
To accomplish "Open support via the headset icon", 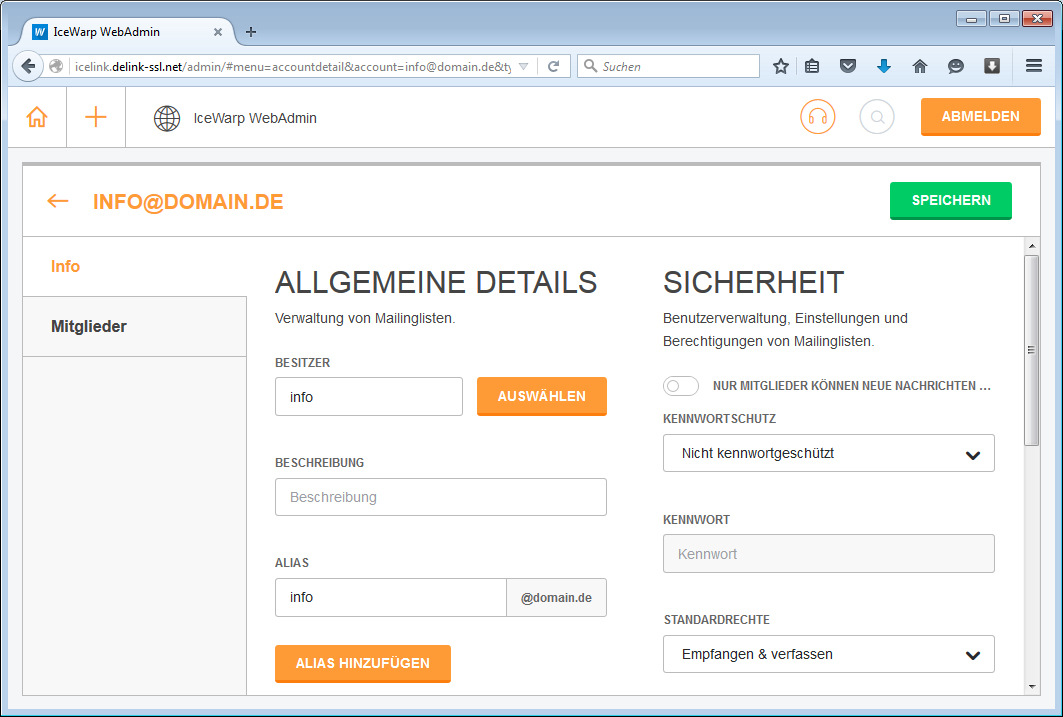I will pos(817,117).
